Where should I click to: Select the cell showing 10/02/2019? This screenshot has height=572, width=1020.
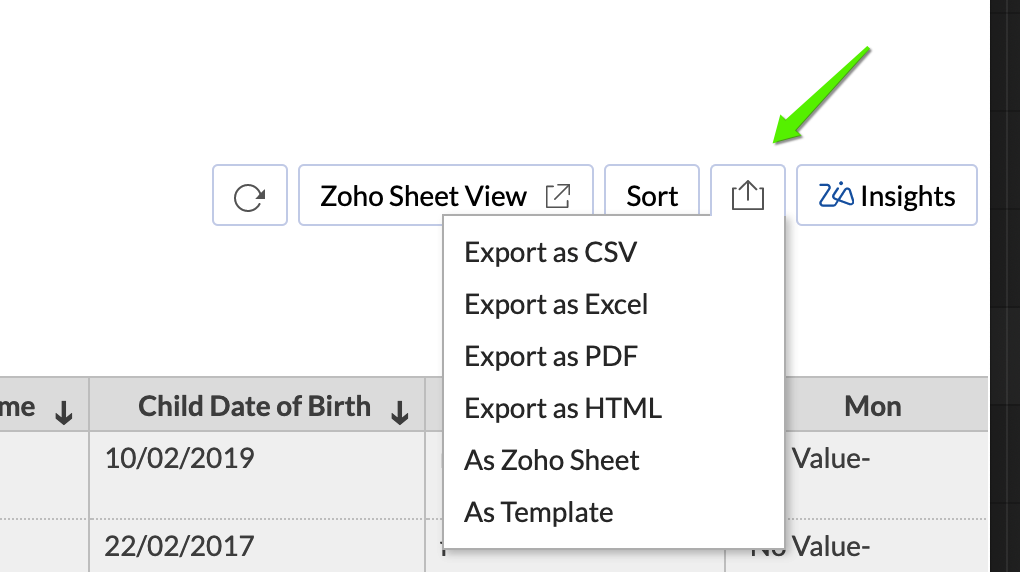(257, 475)
